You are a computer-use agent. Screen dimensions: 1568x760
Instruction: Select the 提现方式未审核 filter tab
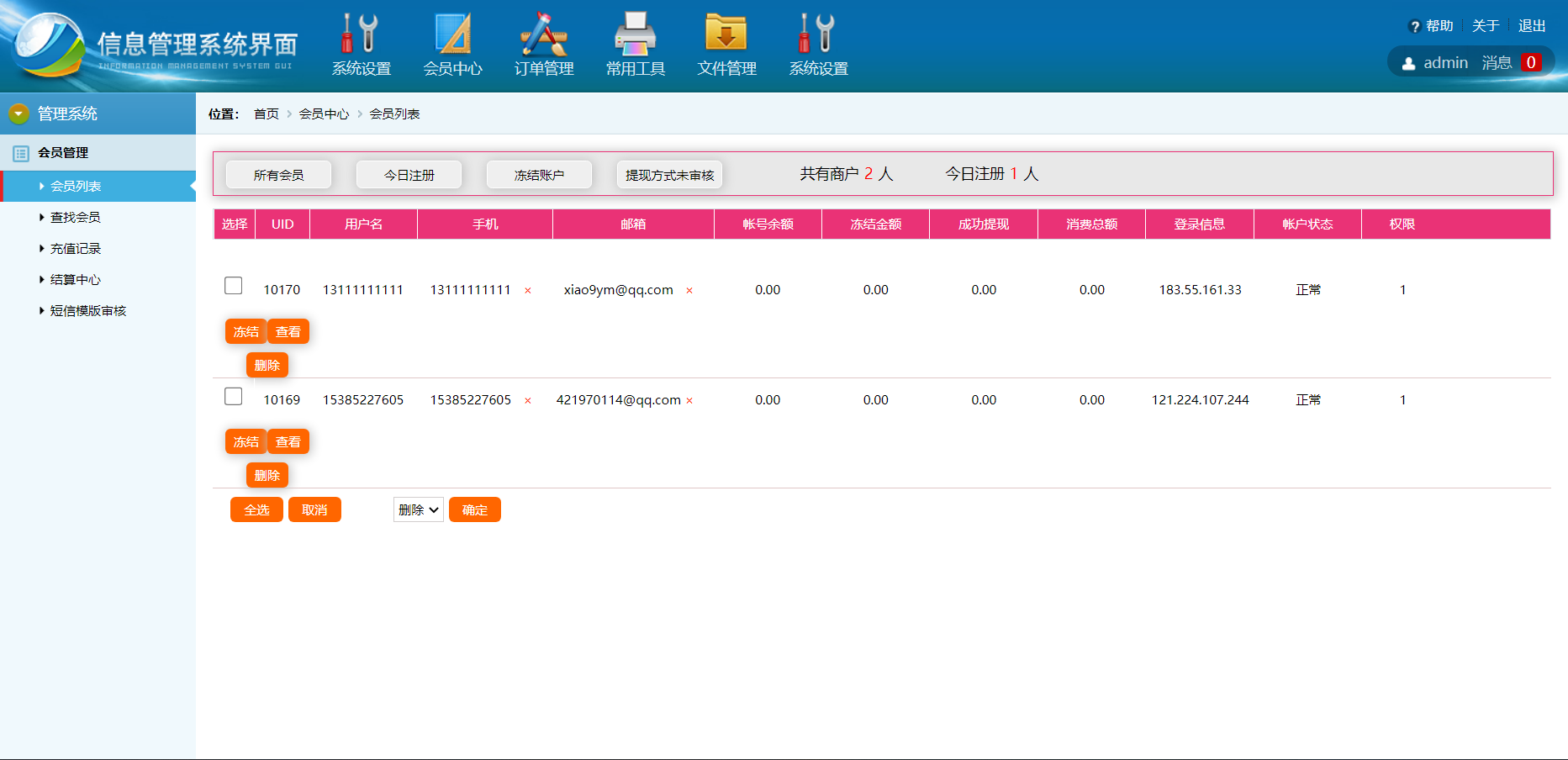[x=669, y=175]
